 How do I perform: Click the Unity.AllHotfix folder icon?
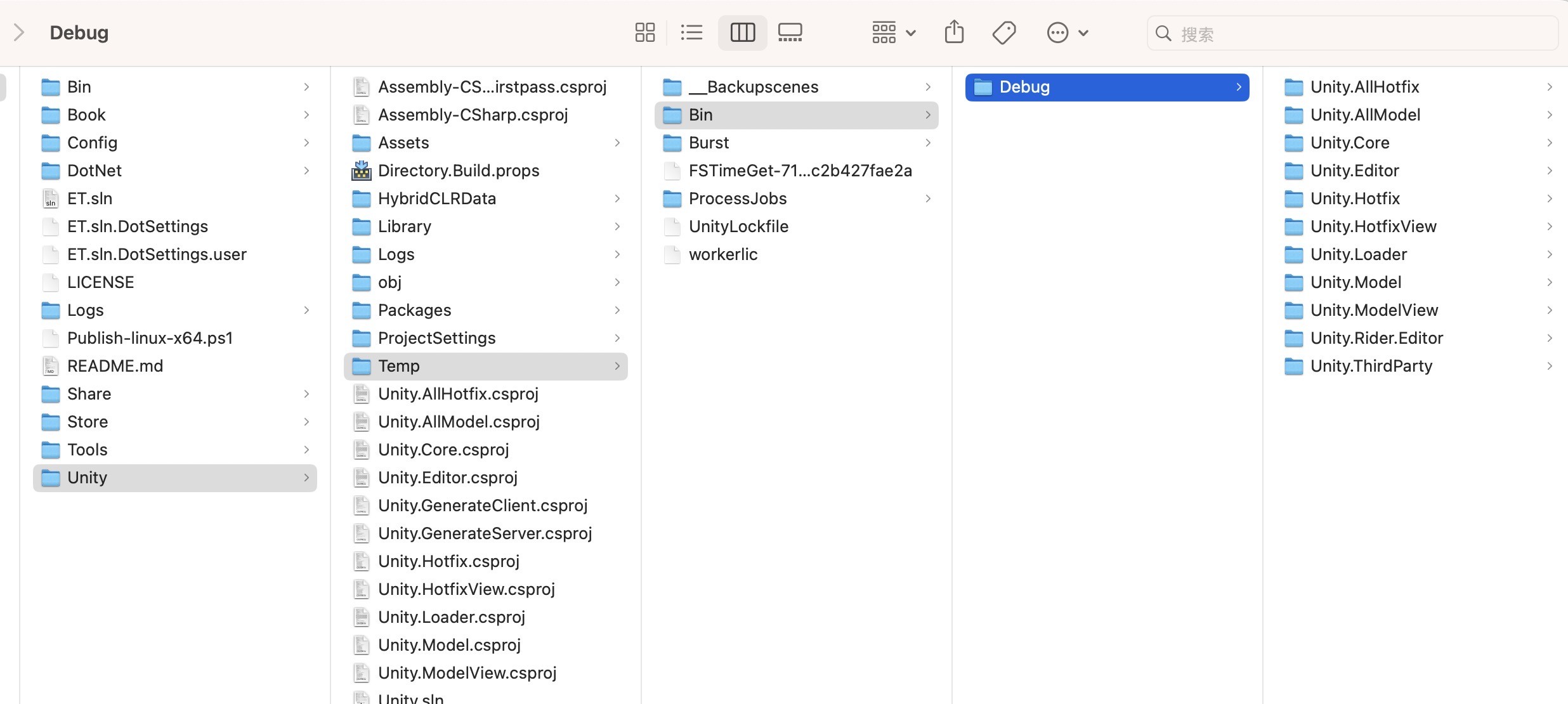[1294, 87]
